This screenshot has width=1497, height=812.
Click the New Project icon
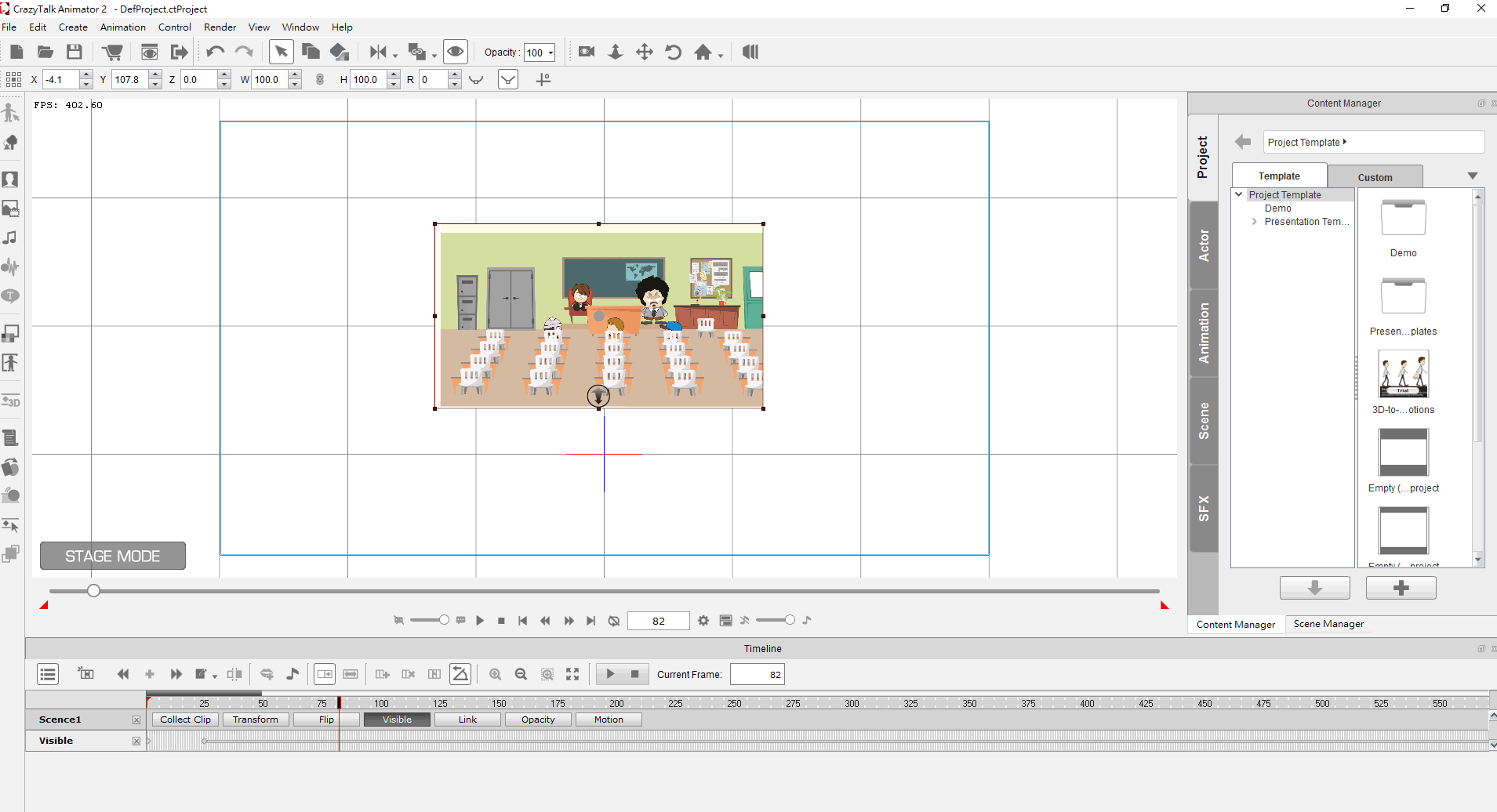pos(16,52)
